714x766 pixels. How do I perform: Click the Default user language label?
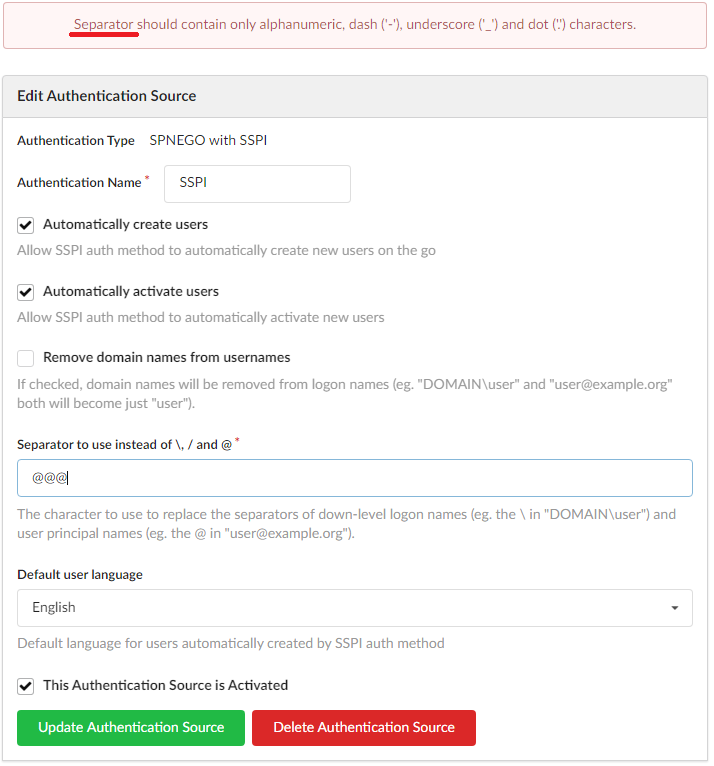pos(80,574)
